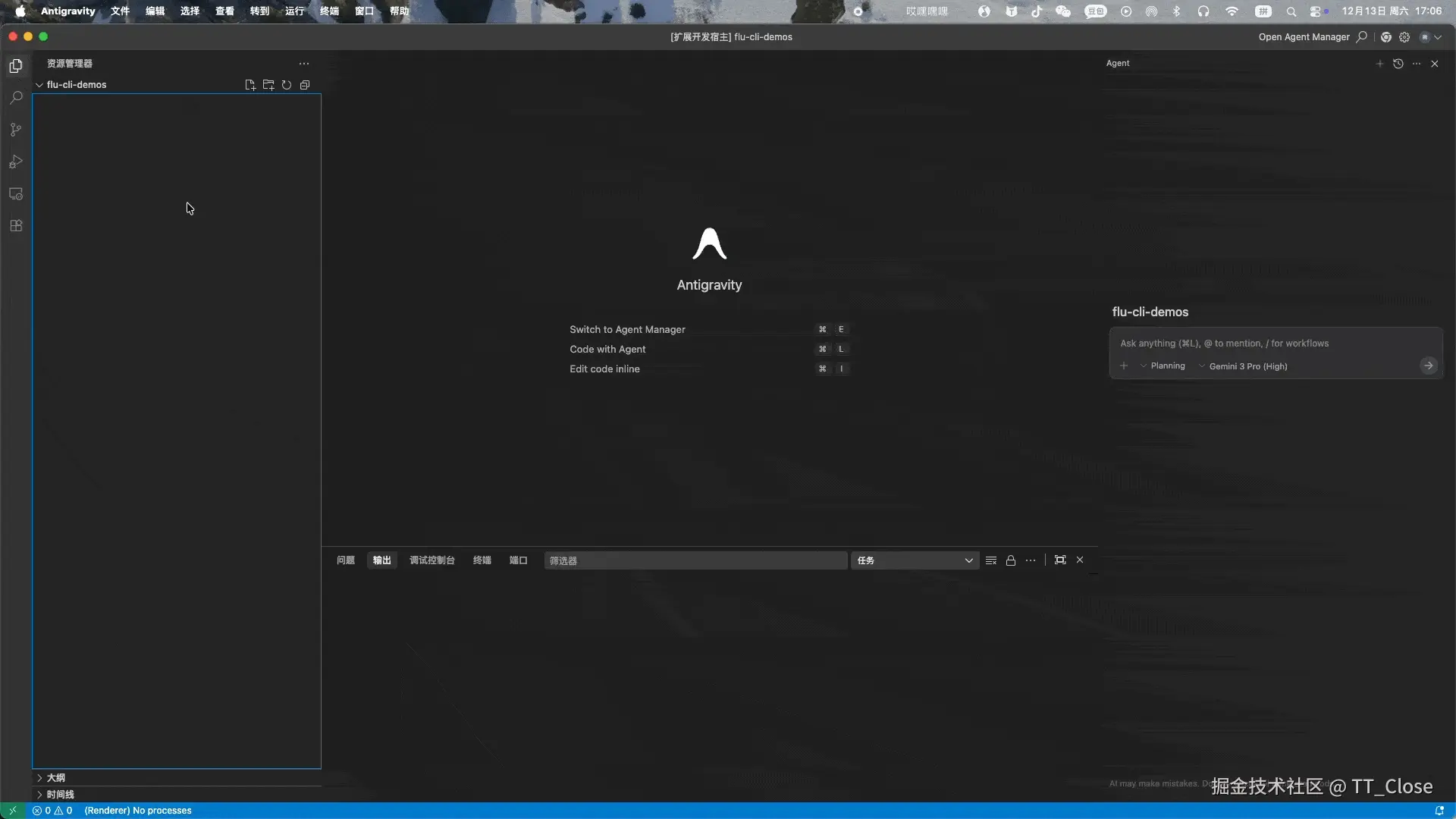Open the Wi-Fi menu in the menu bar
The image size is (1456, 819).
[x=1232, y=11]
